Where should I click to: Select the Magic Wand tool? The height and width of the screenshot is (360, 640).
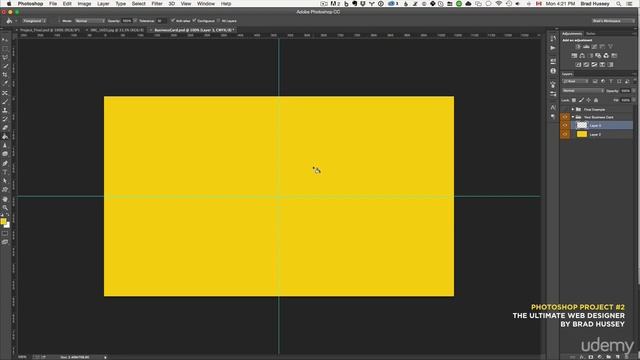pos(5,66)
